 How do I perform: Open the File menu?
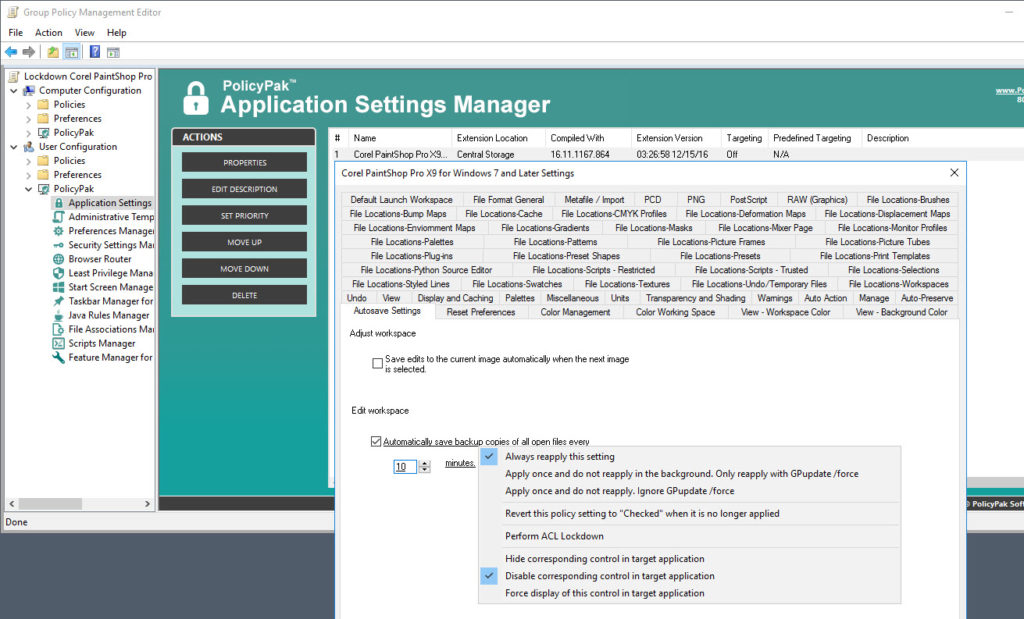tap(16, 33)
